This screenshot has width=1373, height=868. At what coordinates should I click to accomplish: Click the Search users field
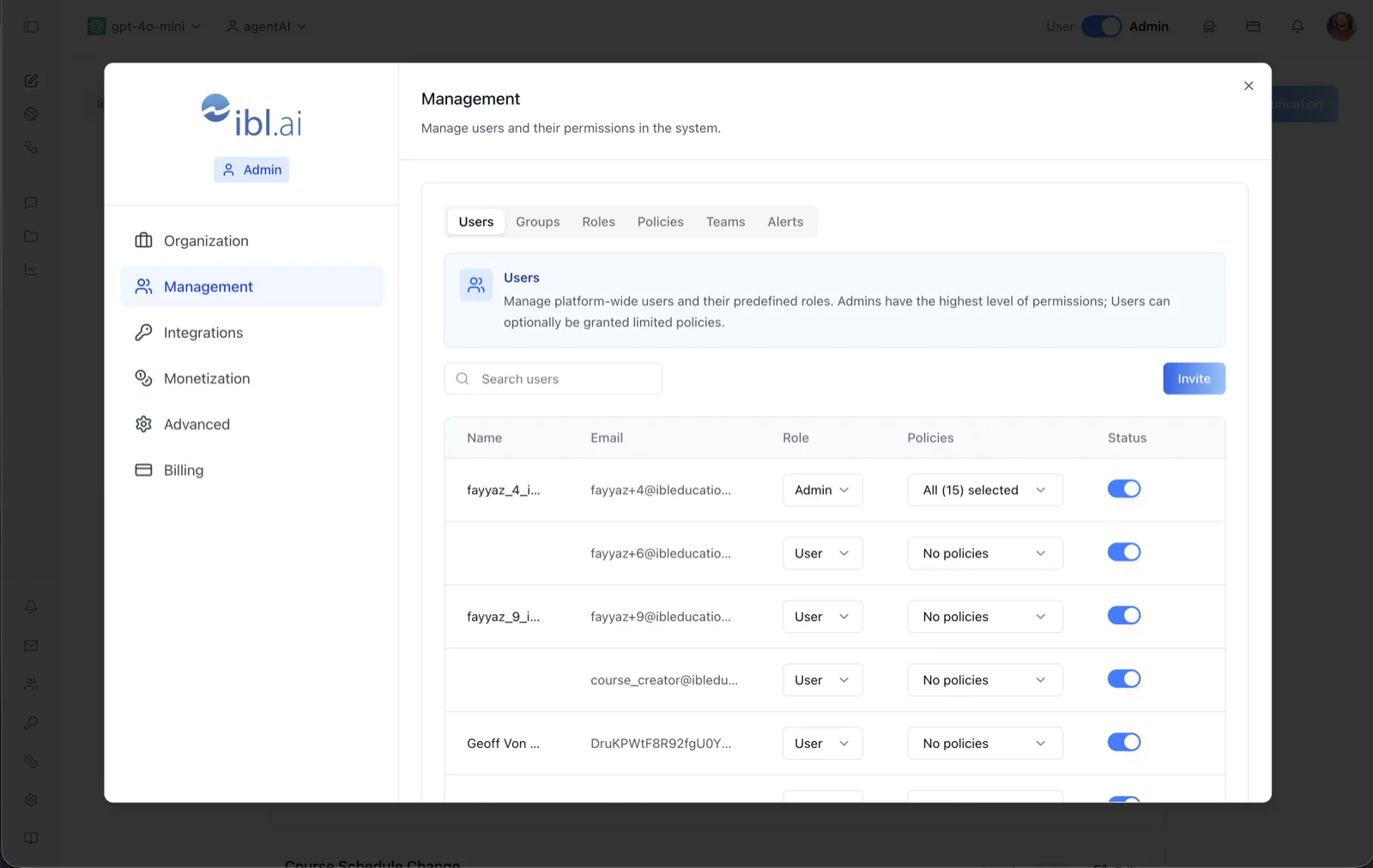click(x=553, y=378)
